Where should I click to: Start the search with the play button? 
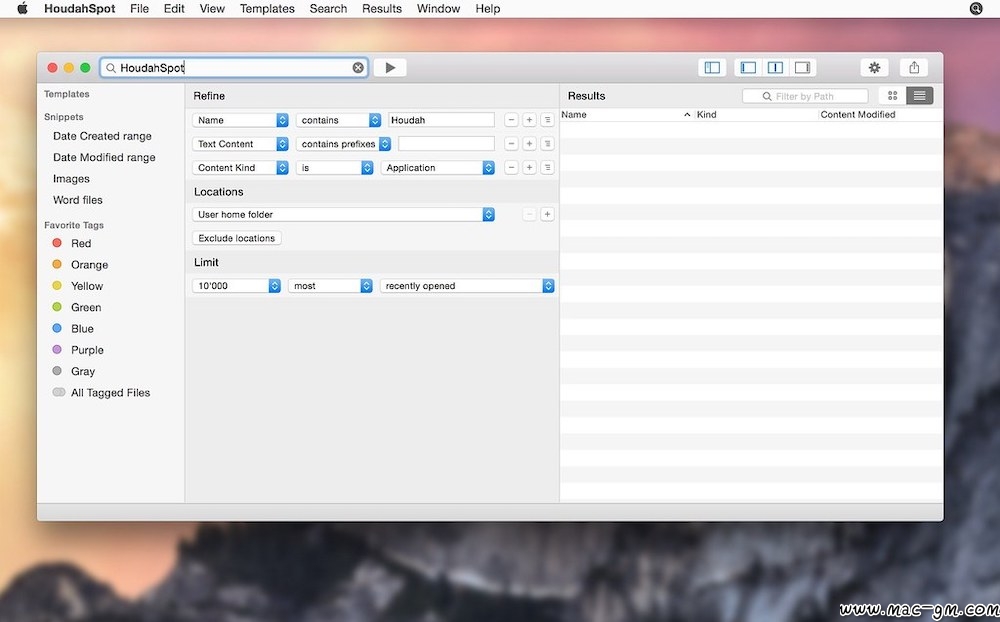(390, 68)
